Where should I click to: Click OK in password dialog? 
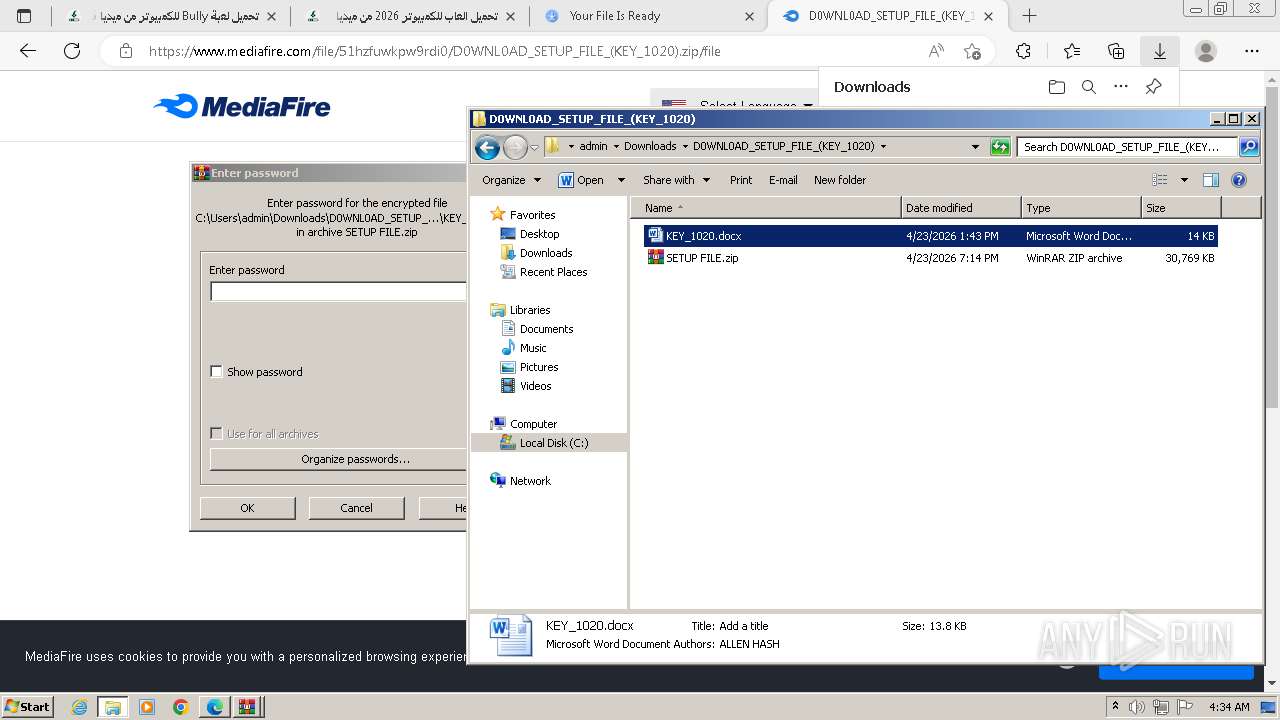pyautogui.click(x=247, y=508)
